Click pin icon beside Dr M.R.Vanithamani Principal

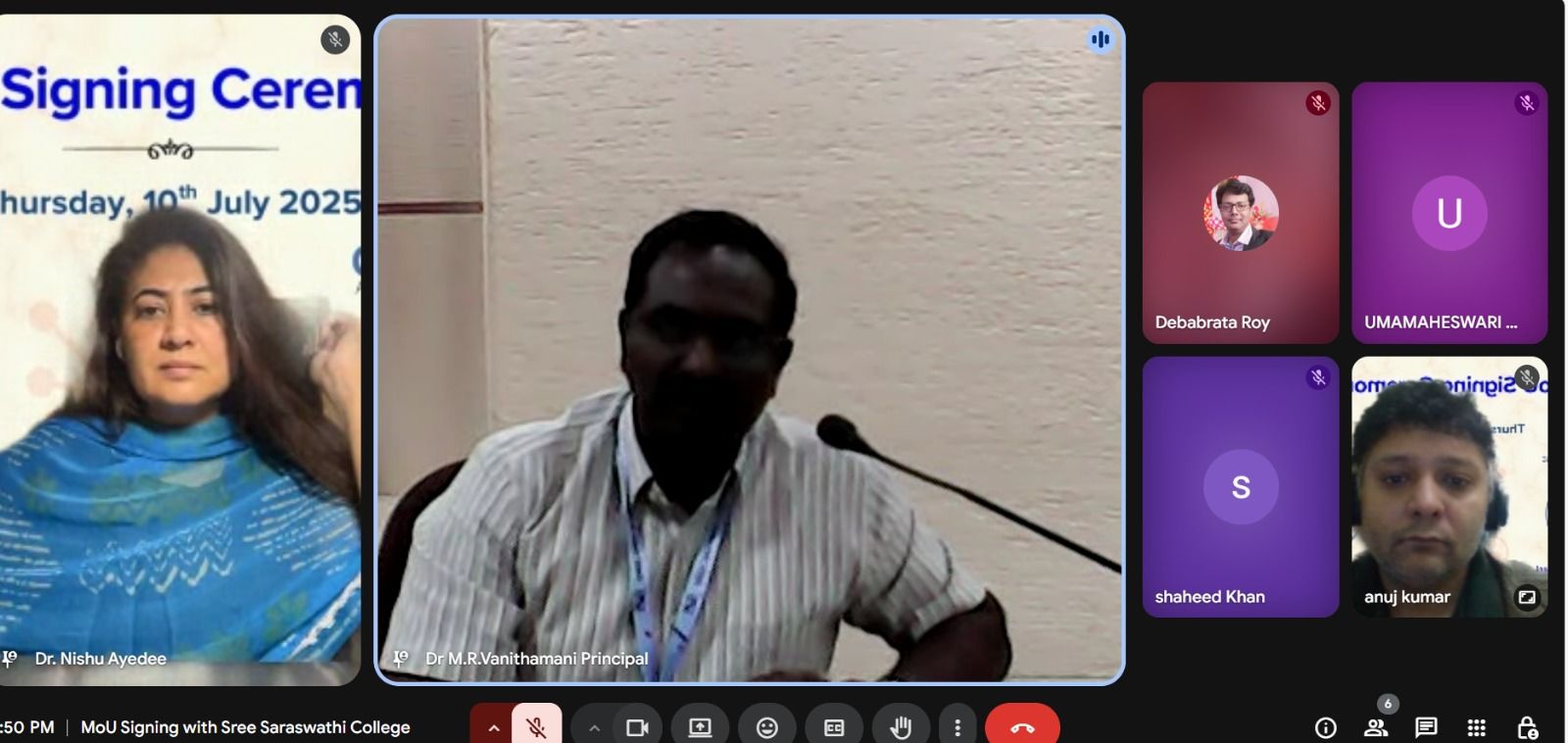pyautogui.click(x=400, y=659)
